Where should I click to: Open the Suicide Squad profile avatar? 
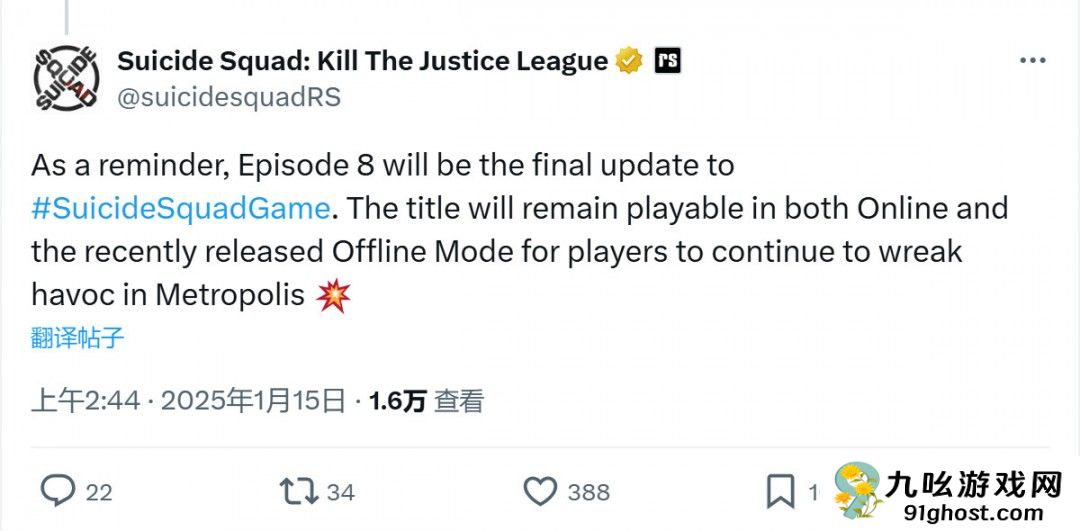point(66,78)
